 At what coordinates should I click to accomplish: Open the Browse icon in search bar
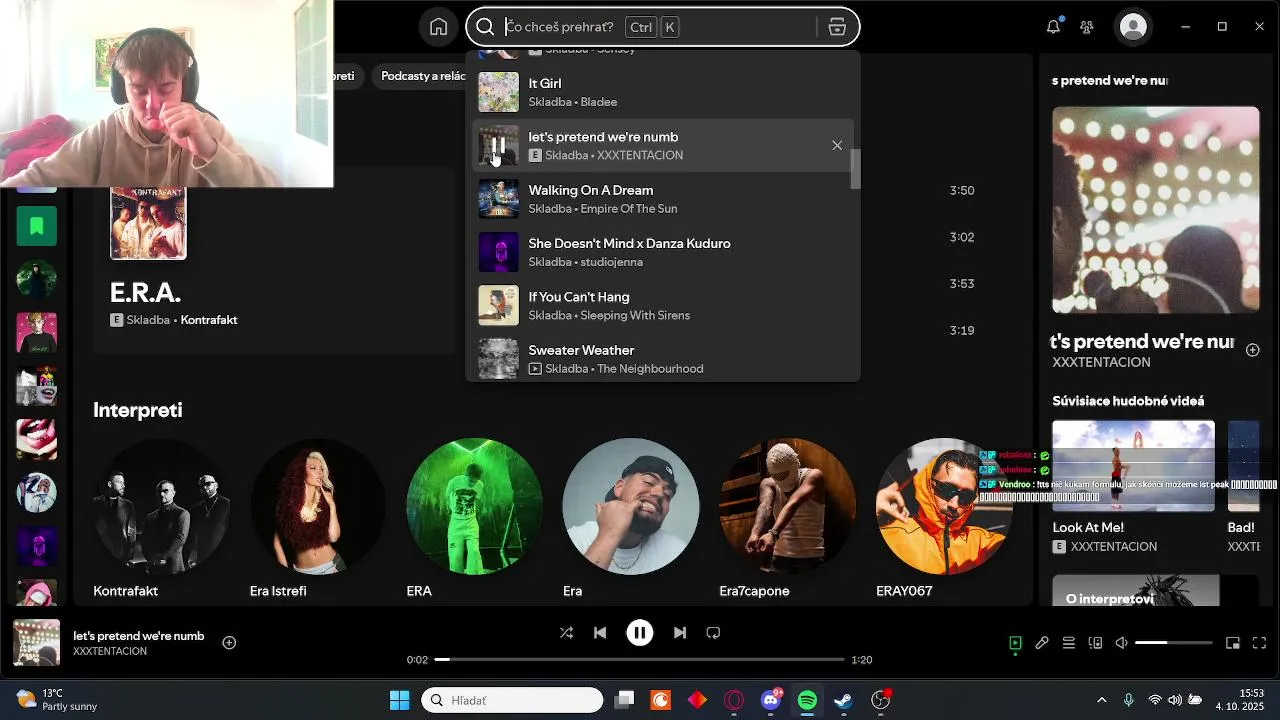tap(838, 27)
